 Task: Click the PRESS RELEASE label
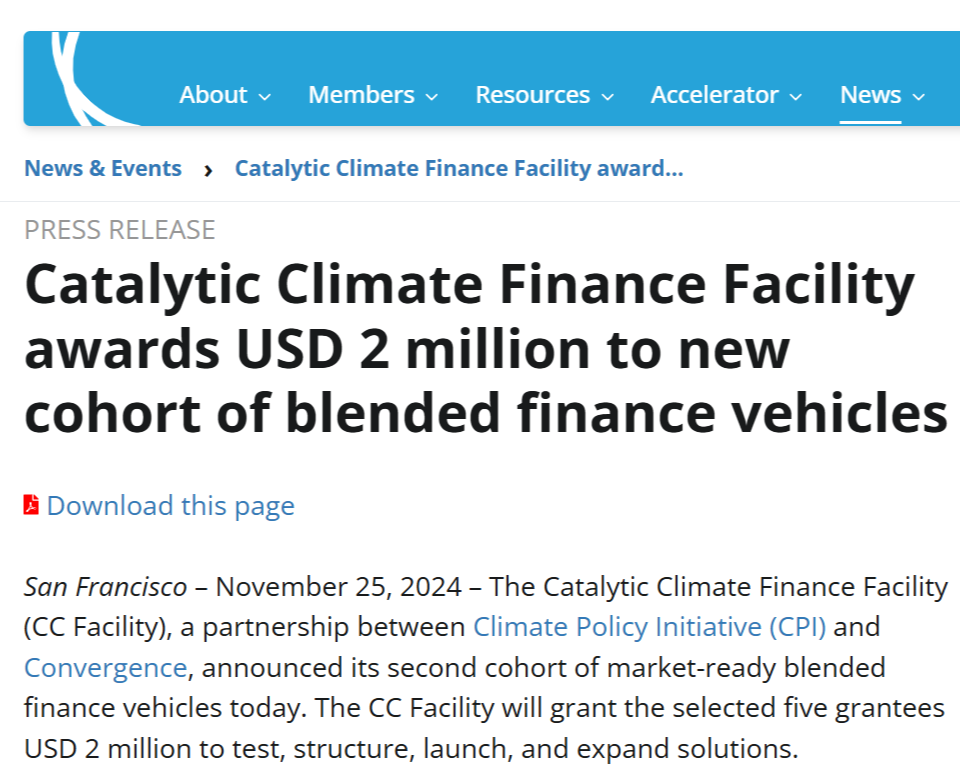119,230
